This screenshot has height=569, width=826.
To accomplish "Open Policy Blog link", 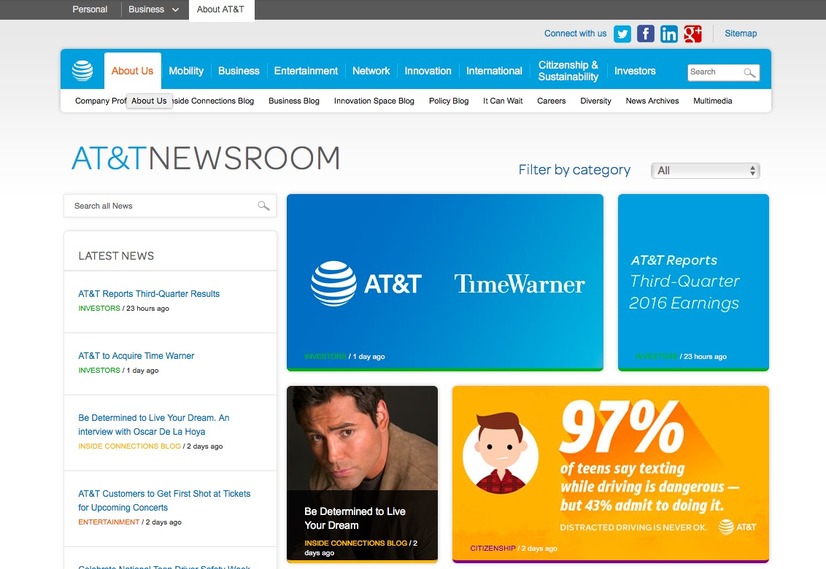I will 448,101.
